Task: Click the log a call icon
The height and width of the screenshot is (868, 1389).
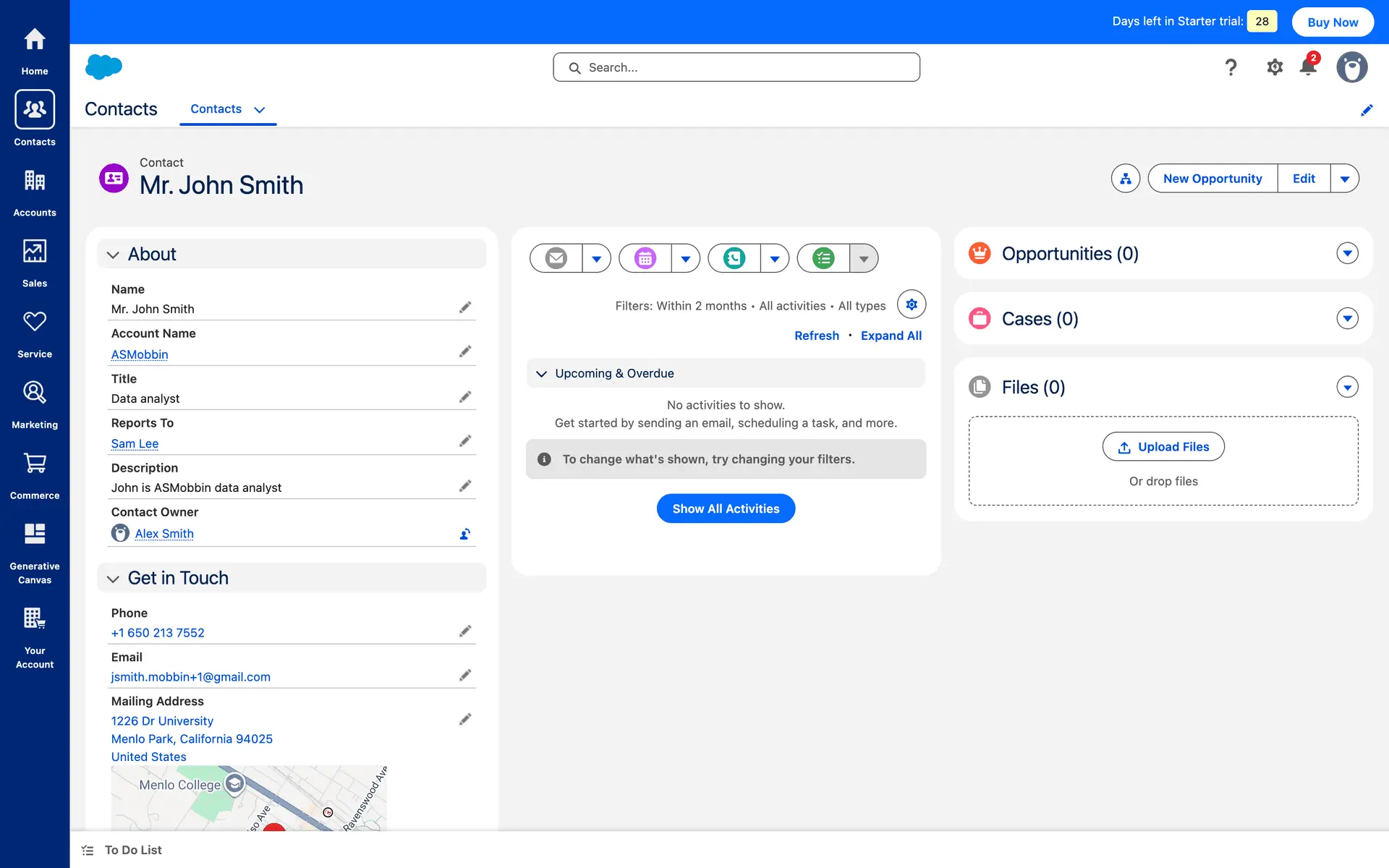Action: [x=734, y=258]
